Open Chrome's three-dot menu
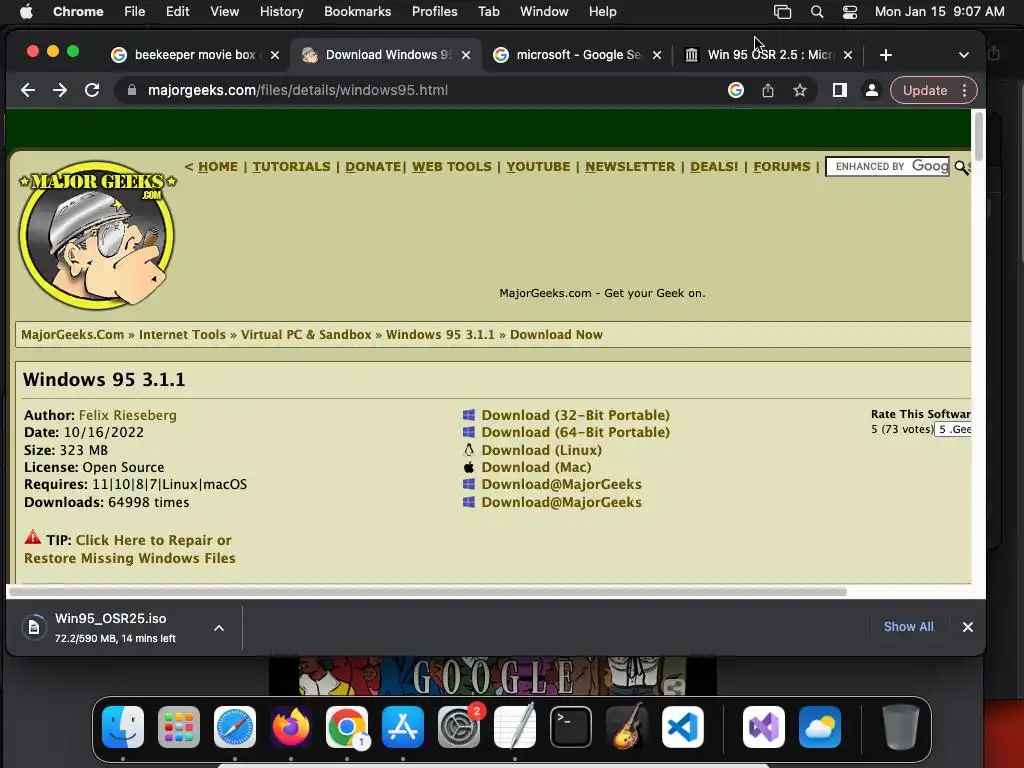Image resolution: width=1024 pixels, height=768 pixels. point(965,90)
